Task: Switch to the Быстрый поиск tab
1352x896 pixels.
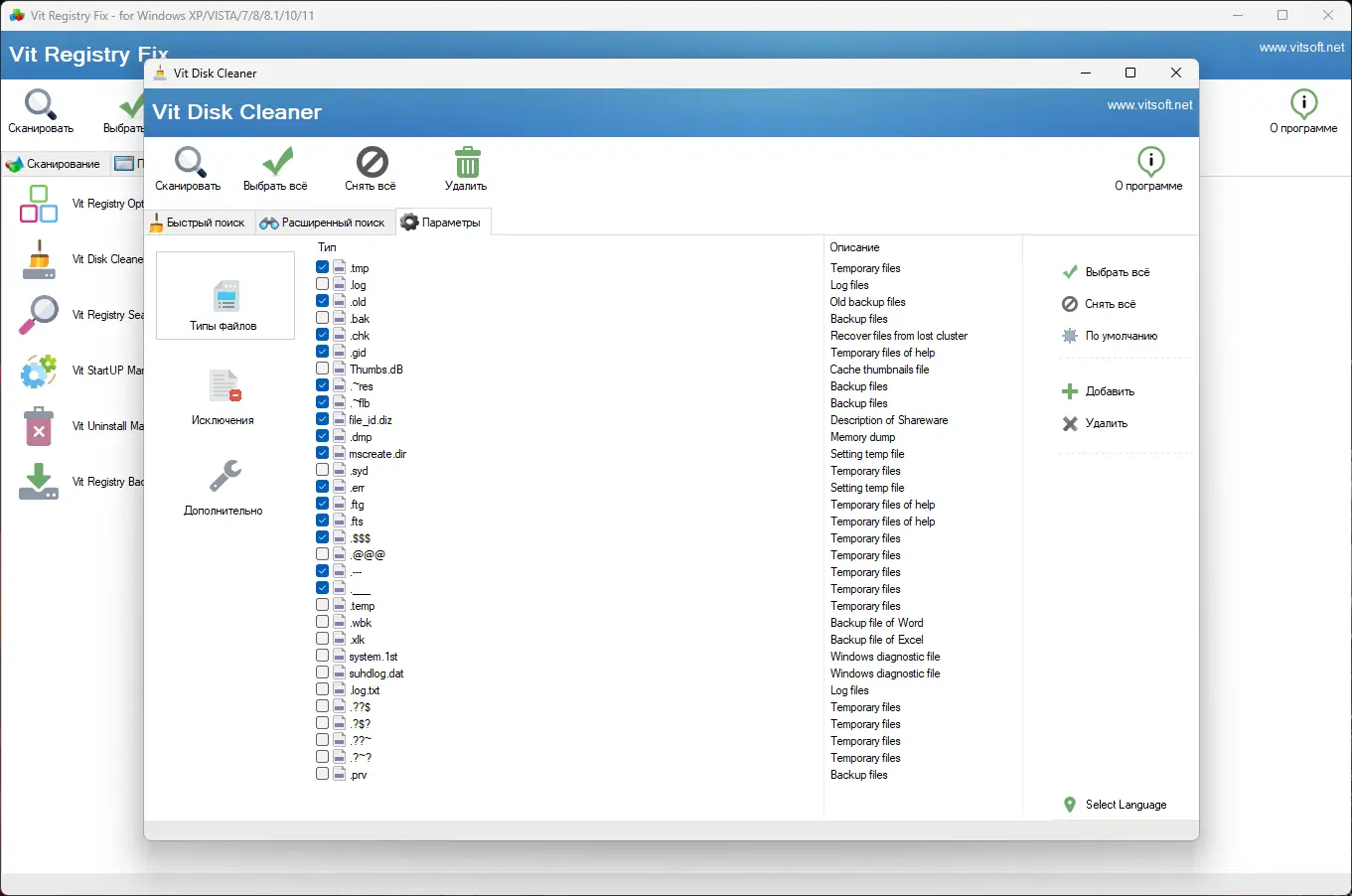Action: (x=198, y=223)
